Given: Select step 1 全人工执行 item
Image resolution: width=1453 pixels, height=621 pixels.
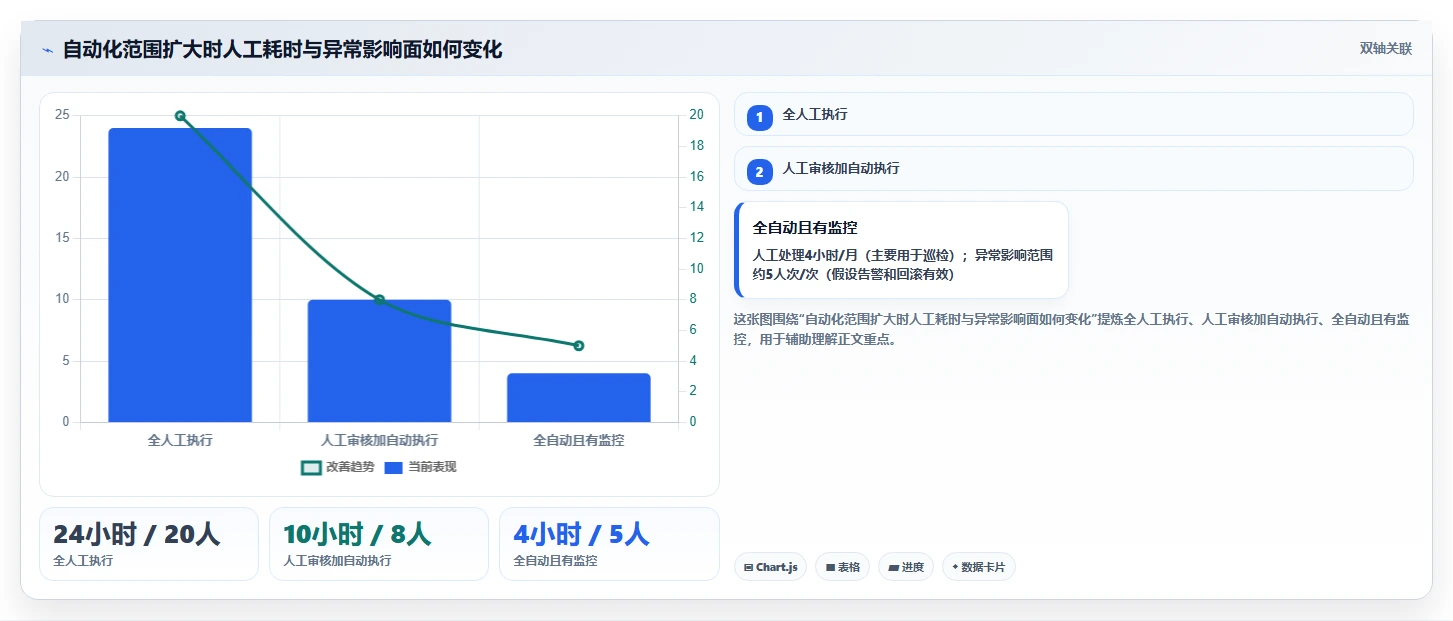Looking at the screenshot, I should [1073, 114].
